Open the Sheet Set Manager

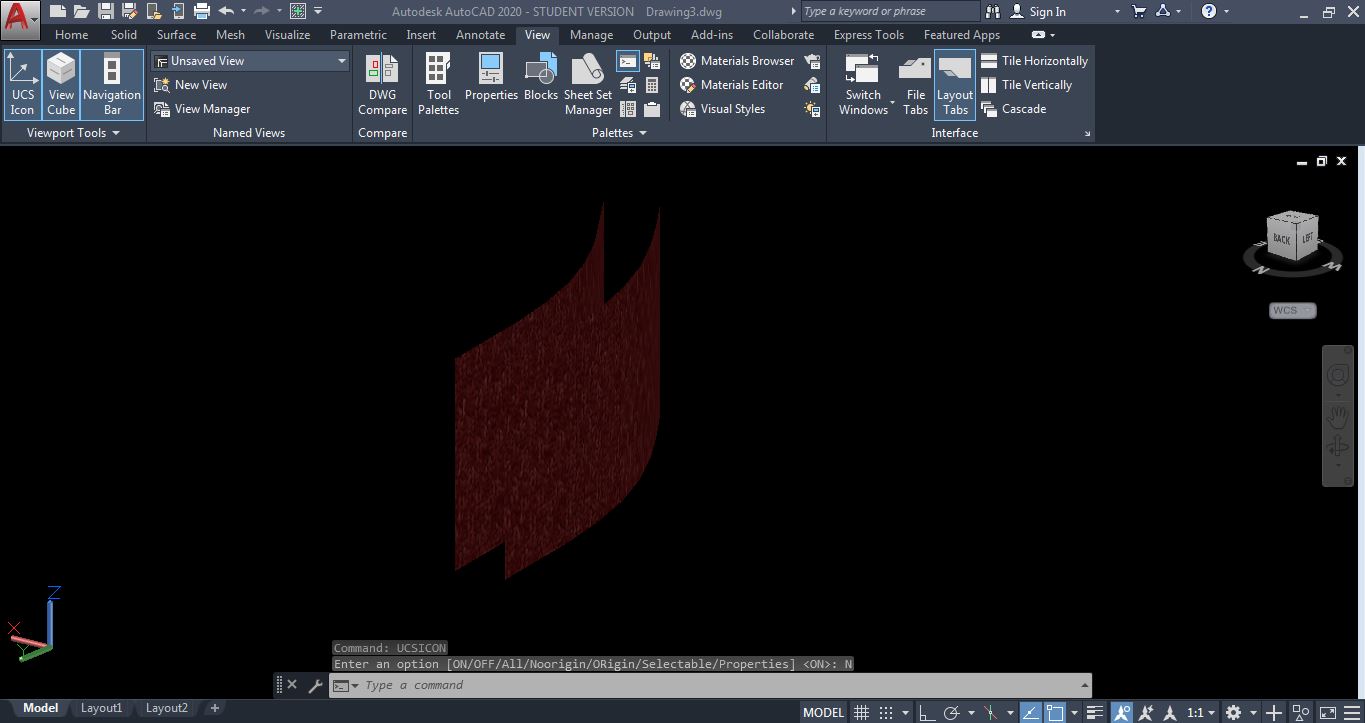pos(587,84)
